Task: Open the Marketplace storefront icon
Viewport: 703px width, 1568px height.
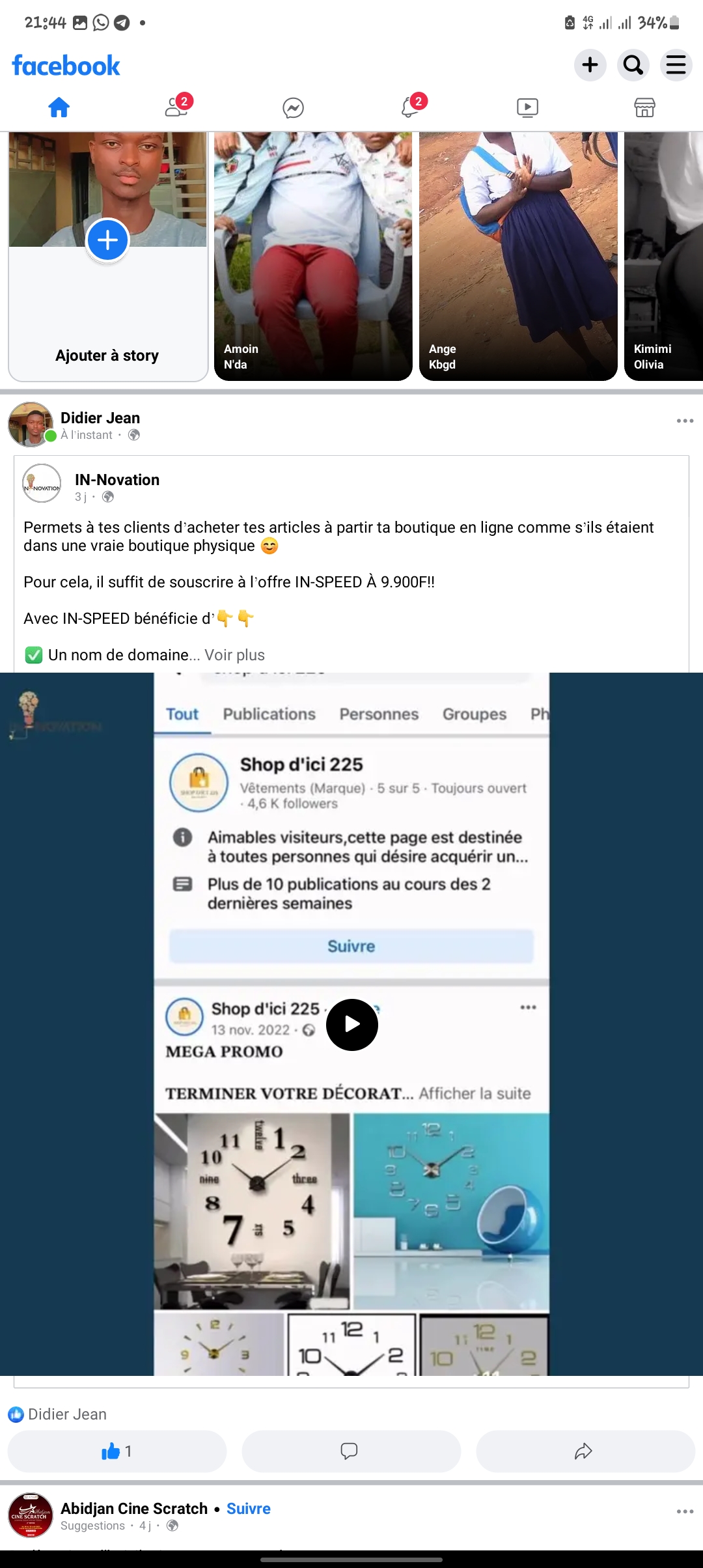Action: click(644, 107)
